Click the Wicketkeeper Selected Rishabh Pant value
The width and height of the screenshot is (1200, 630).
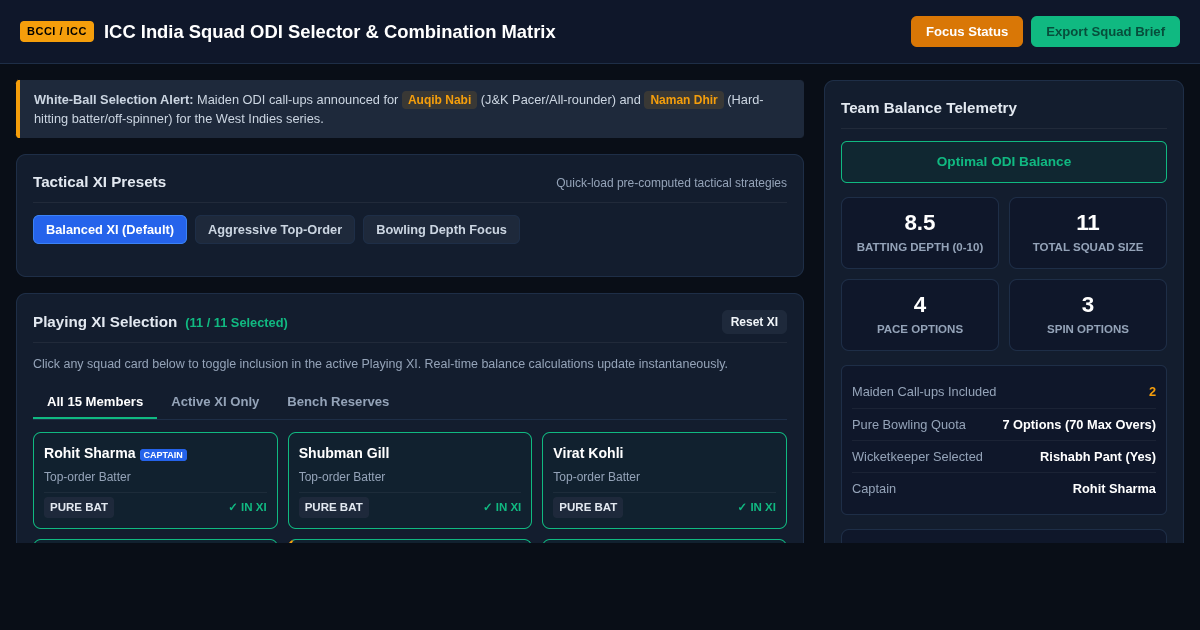pos(1098,456)
